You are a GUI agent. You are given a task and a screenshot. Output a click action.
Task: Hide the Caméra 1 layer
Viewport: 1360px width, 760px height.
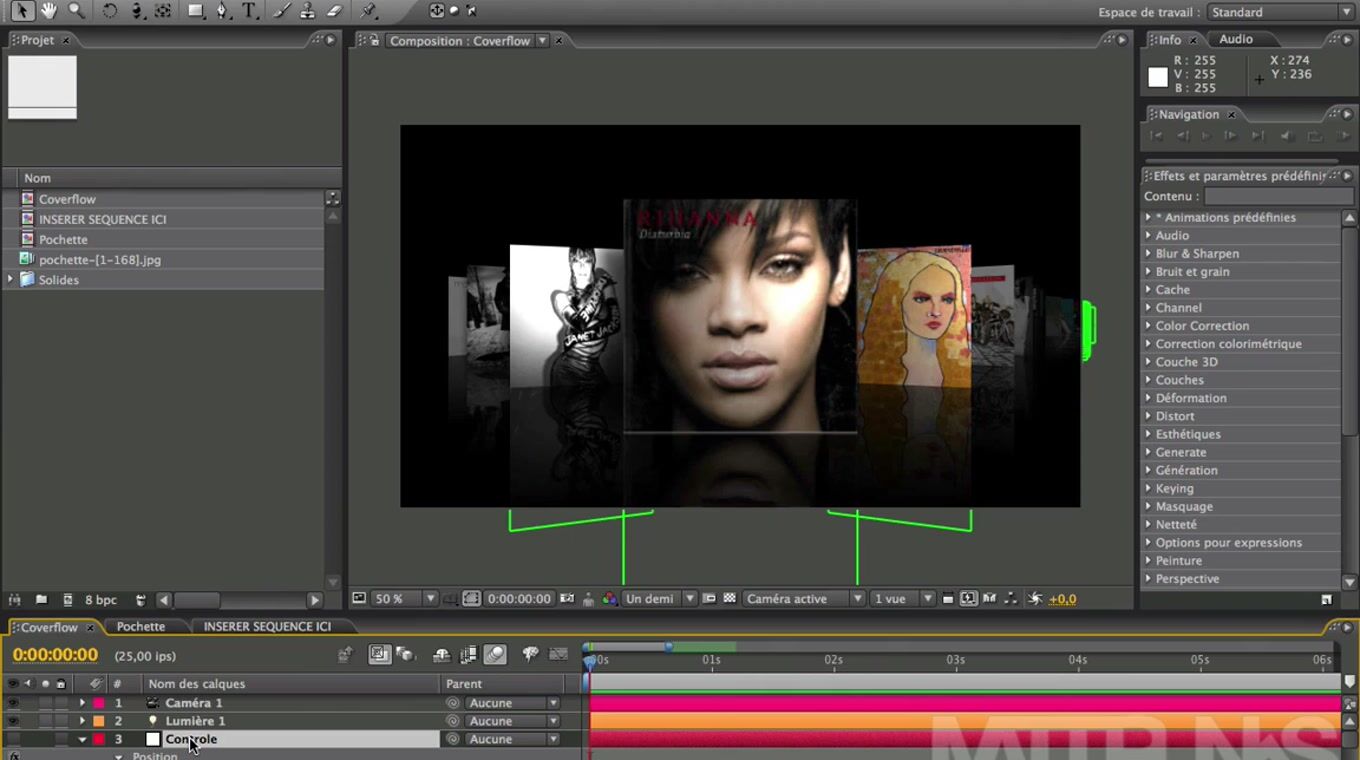pos(13,703)
